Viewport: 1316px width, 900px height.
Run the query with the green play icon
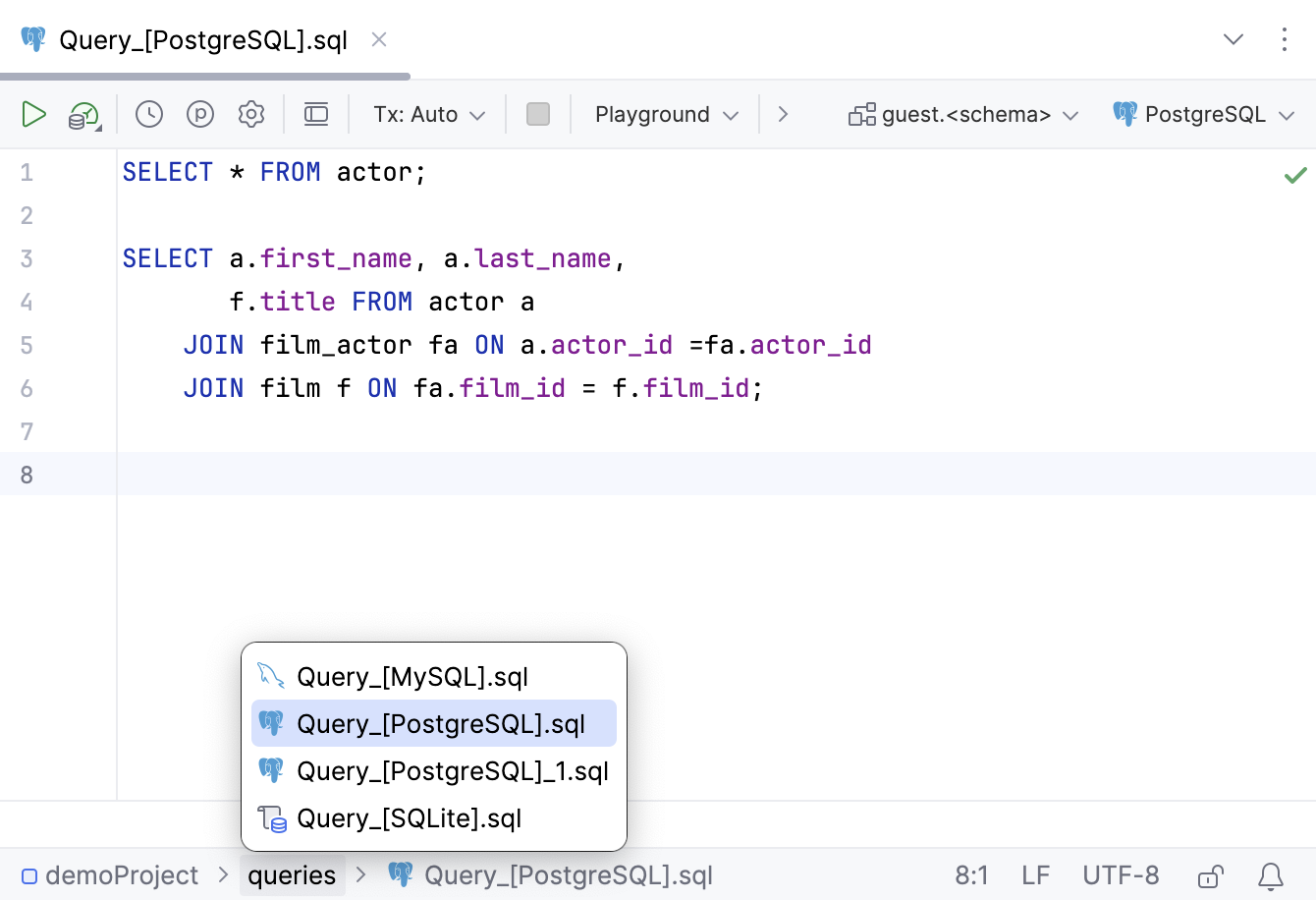(33, 114)
